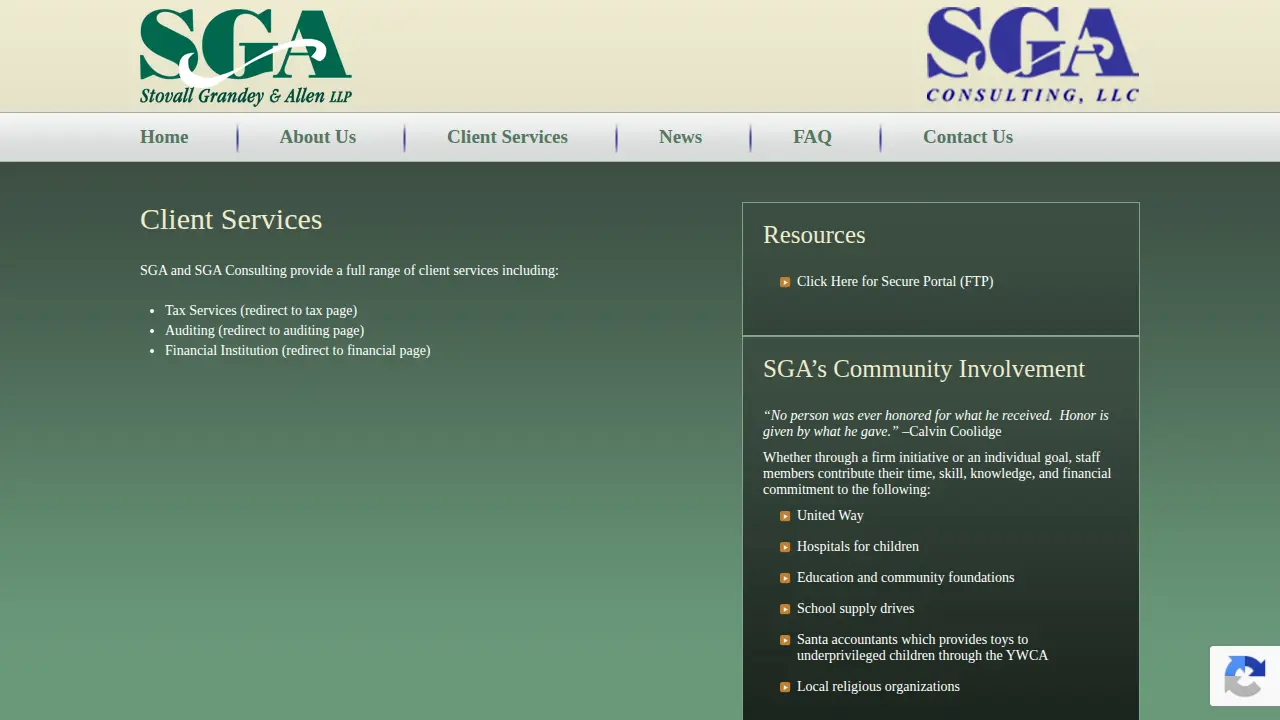1280x720 pixels.
Task: Open the News menu item
Action: pyautogui.click(x=680, y=137)
